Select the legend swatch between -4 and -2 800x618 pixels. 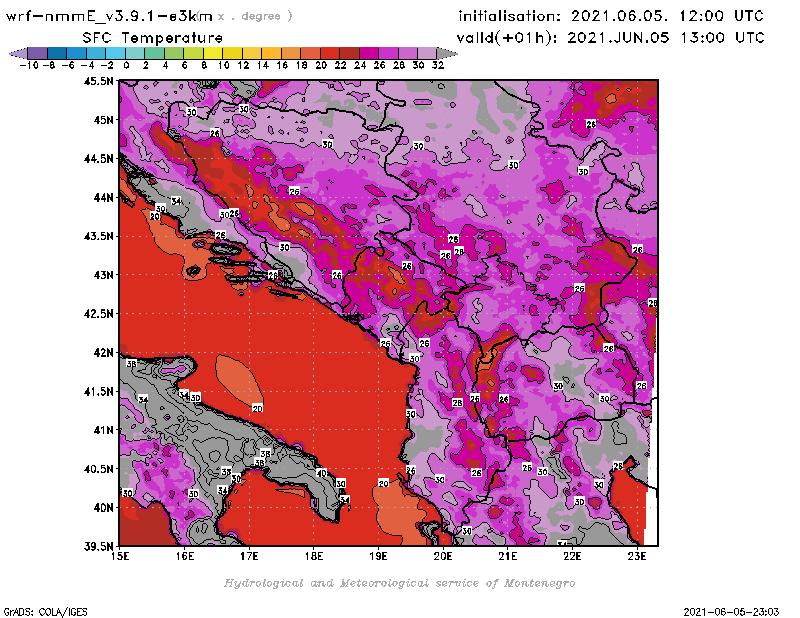(96, 53)
